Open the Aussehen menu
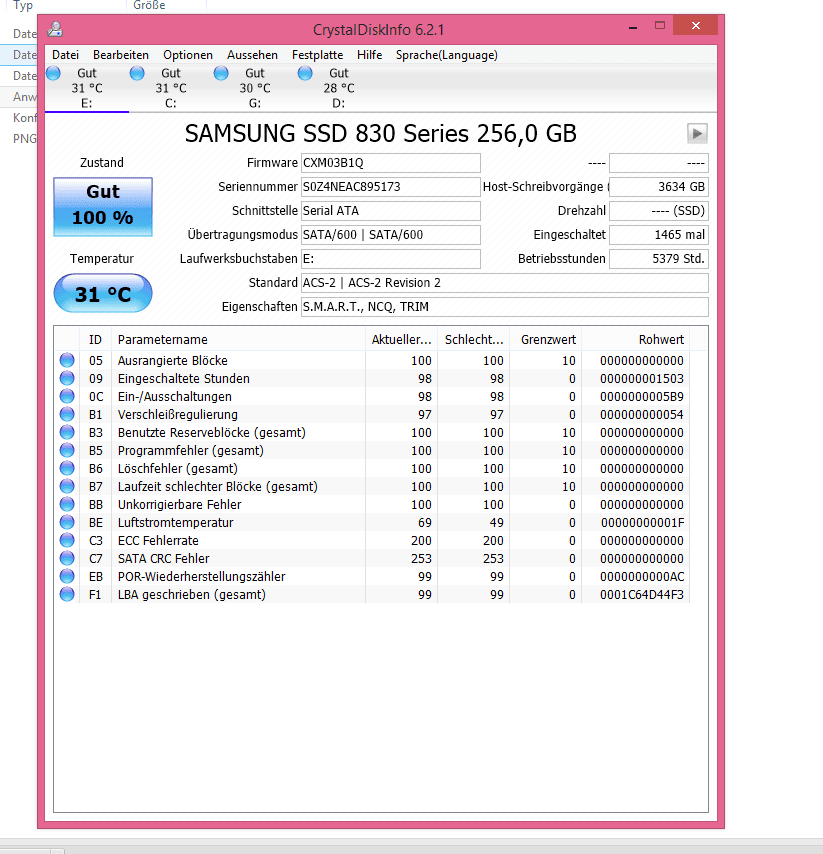The height and width of the screenshot is (854, 823). point(252,55)
